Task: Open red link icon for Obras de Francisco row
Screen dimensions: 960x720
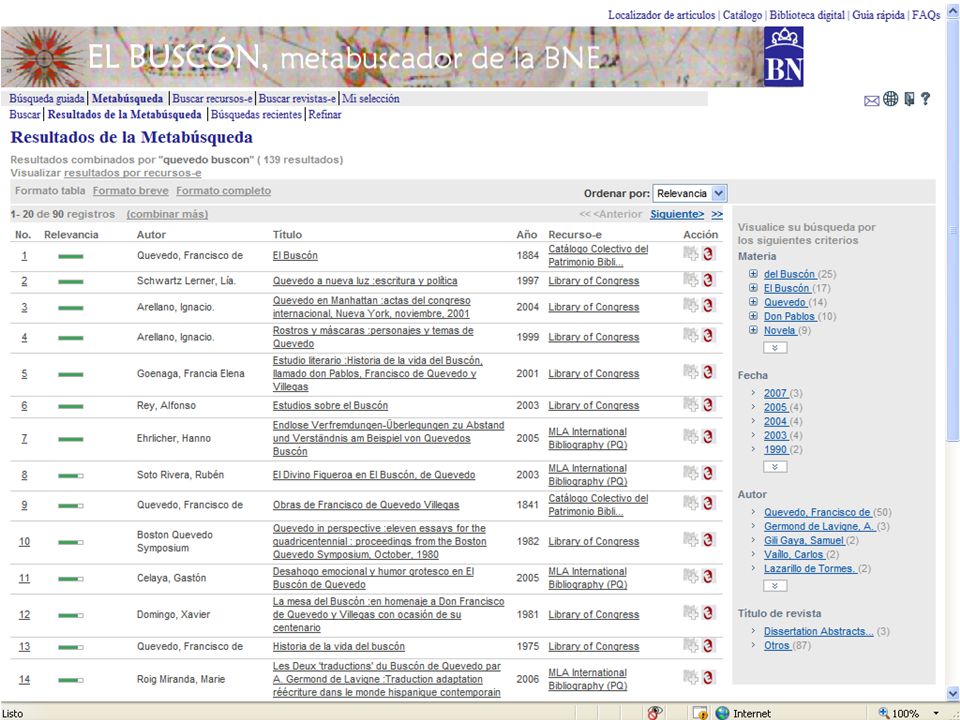Action: pos(708,503)
